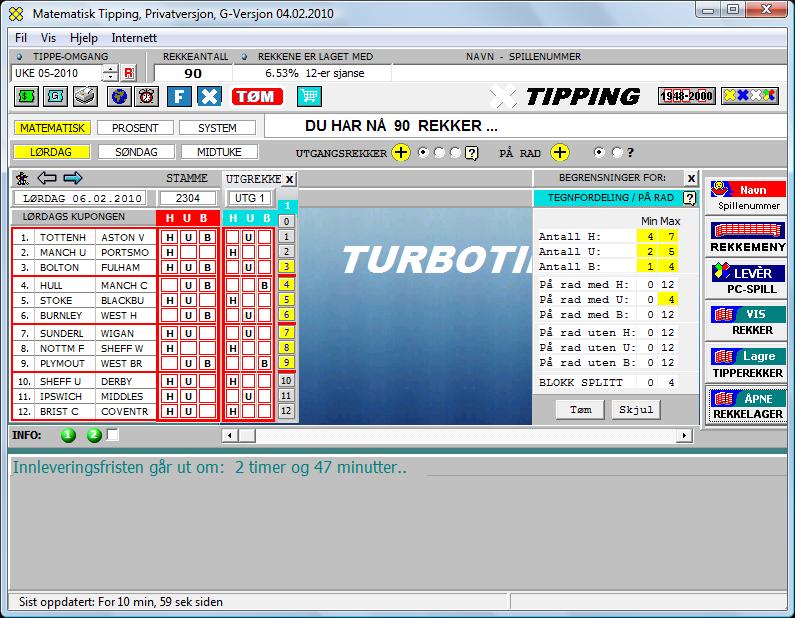The image size is (795, 618).
Task: Click the shopping cart icon
Action: click(x=309, y=96)
